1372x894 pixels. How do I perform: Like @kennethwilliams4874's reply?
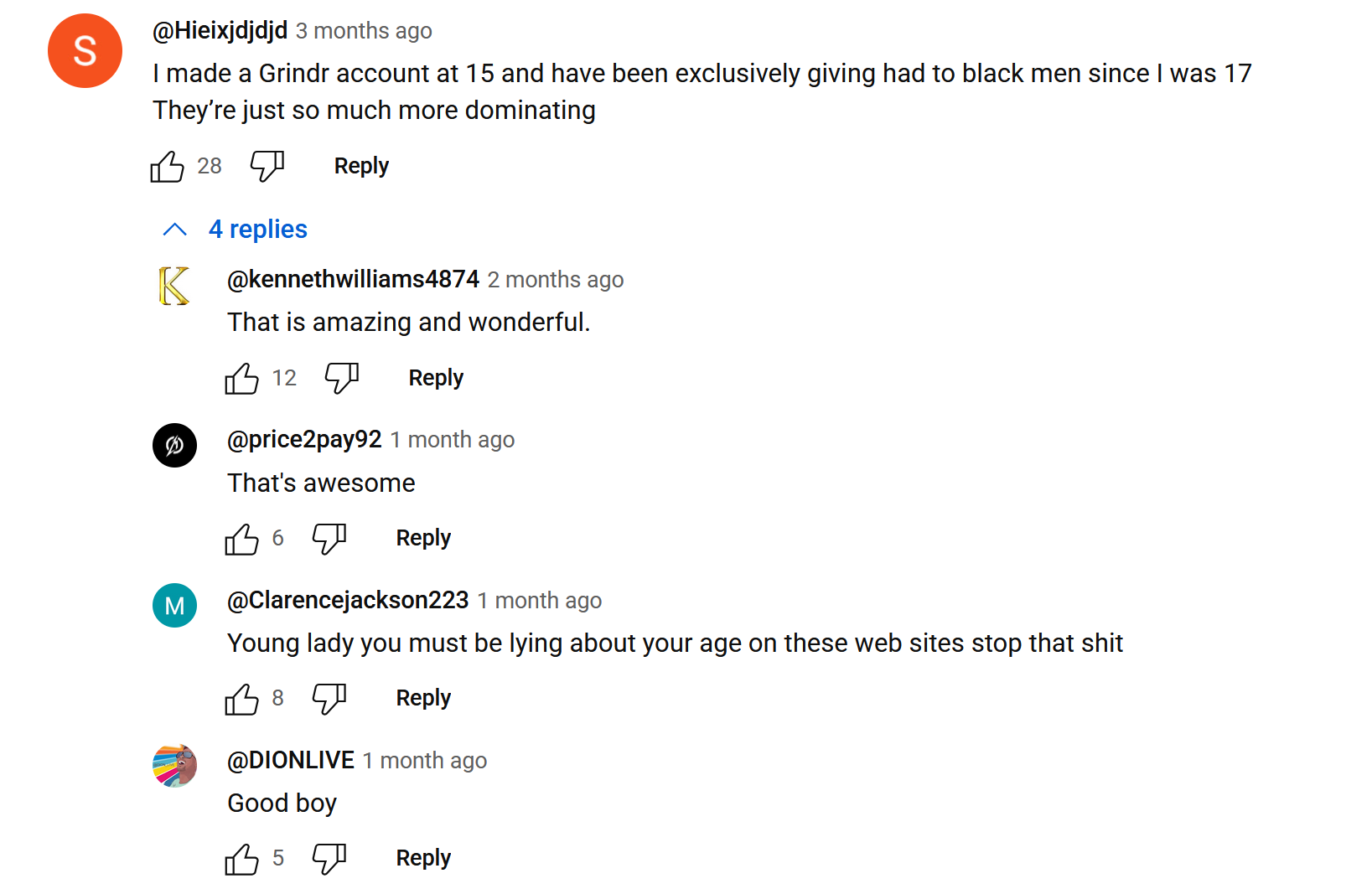[x=242, y=379]
